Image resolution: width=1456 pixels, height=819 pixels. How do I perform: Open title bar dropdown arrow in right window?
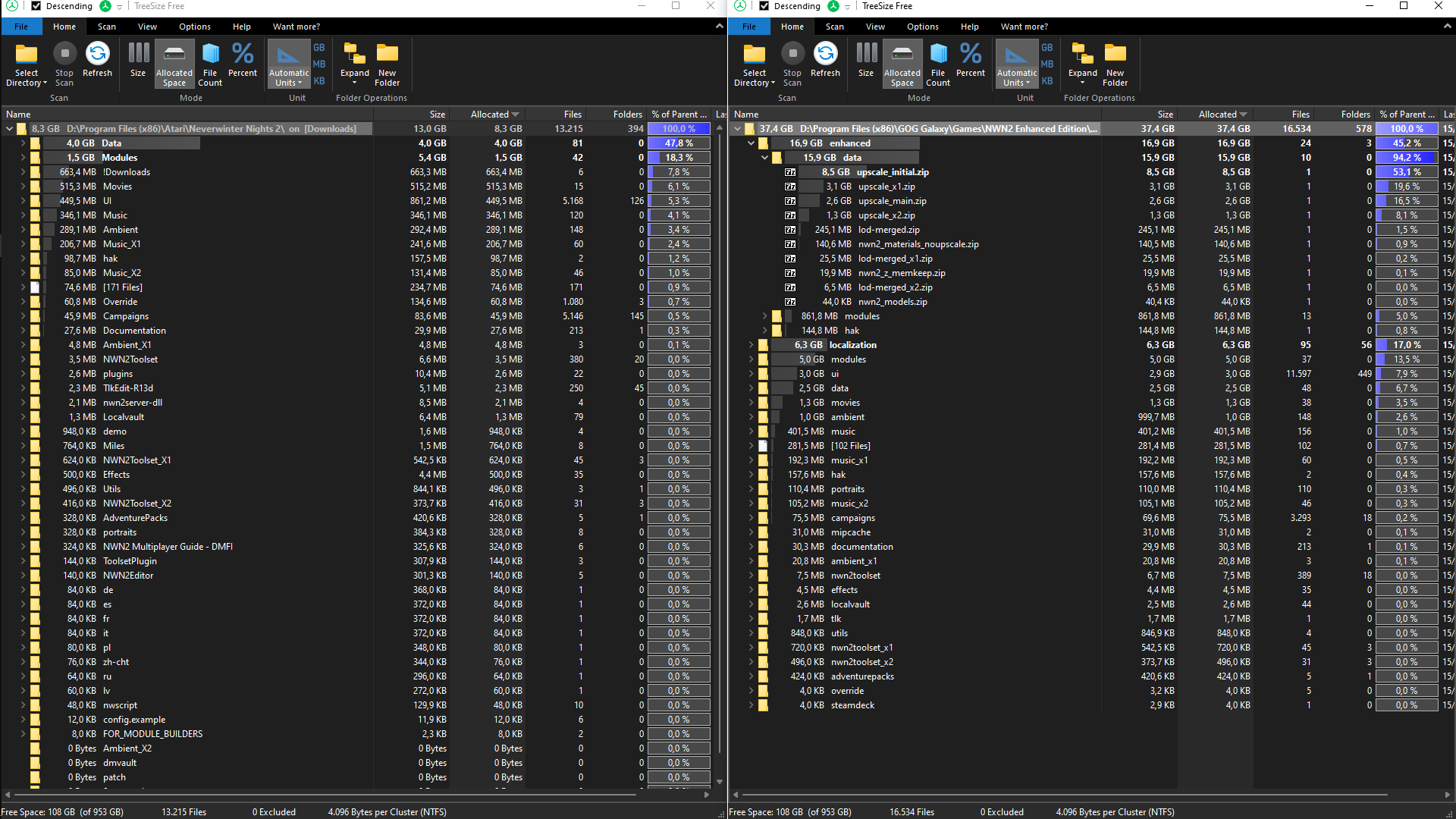(847, 7)
